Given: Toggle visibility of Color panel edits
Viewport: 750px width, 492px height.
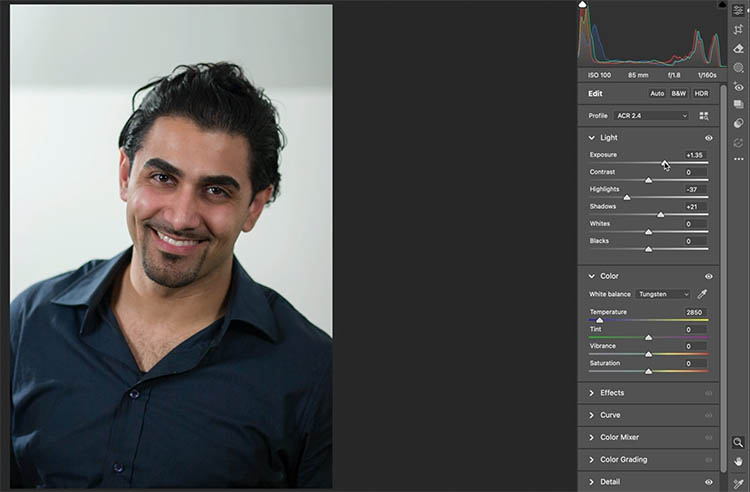Looking at the screenshot, I should [x=708, y=276].
